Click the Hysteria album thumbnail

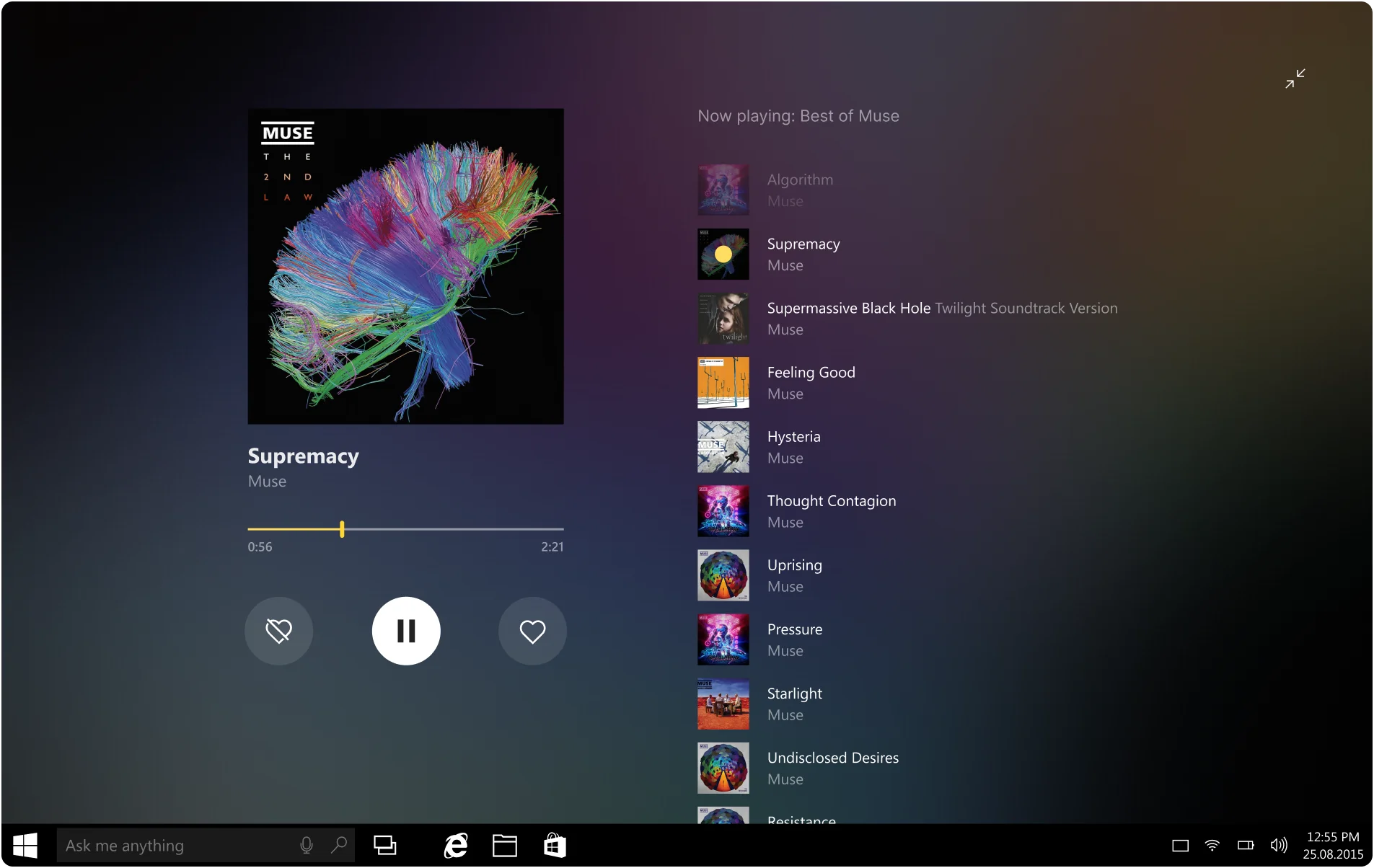[x=723, y=447]
